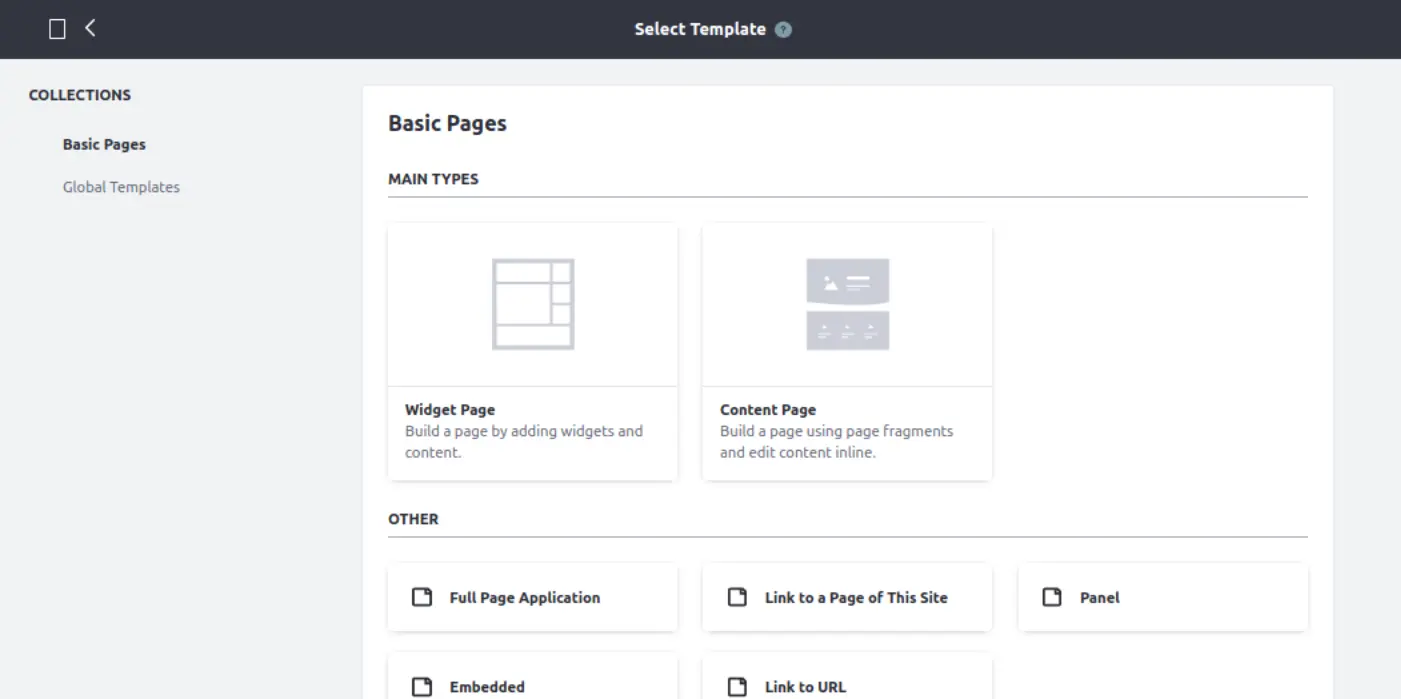Toggle the product menu panel icon
Image resolution: width=1401 pixels, height=699 pixels.
(x=58, y=29)
